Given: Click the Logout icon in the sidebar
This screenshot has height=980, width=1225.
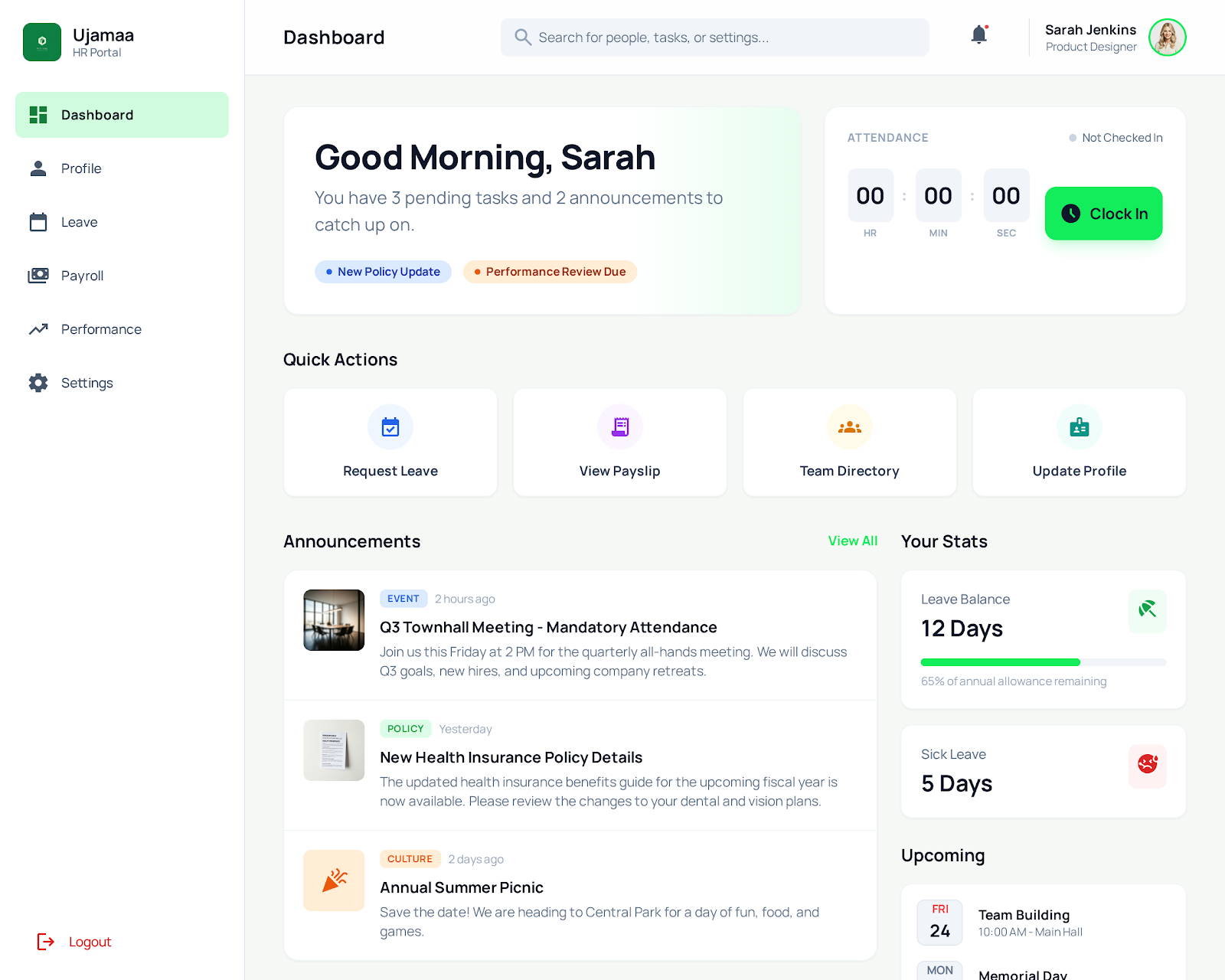Looking at the screenshot, I should (45, 942).
